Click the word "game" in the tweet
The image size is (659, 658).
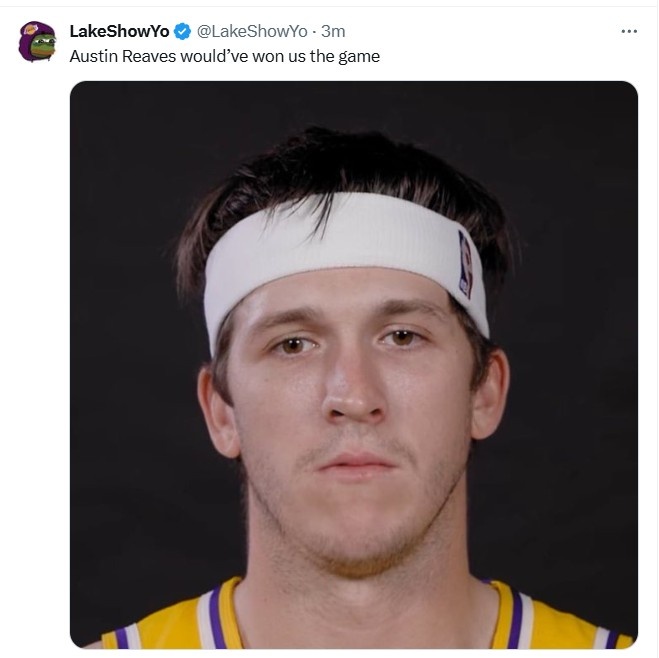pos(358,56)
